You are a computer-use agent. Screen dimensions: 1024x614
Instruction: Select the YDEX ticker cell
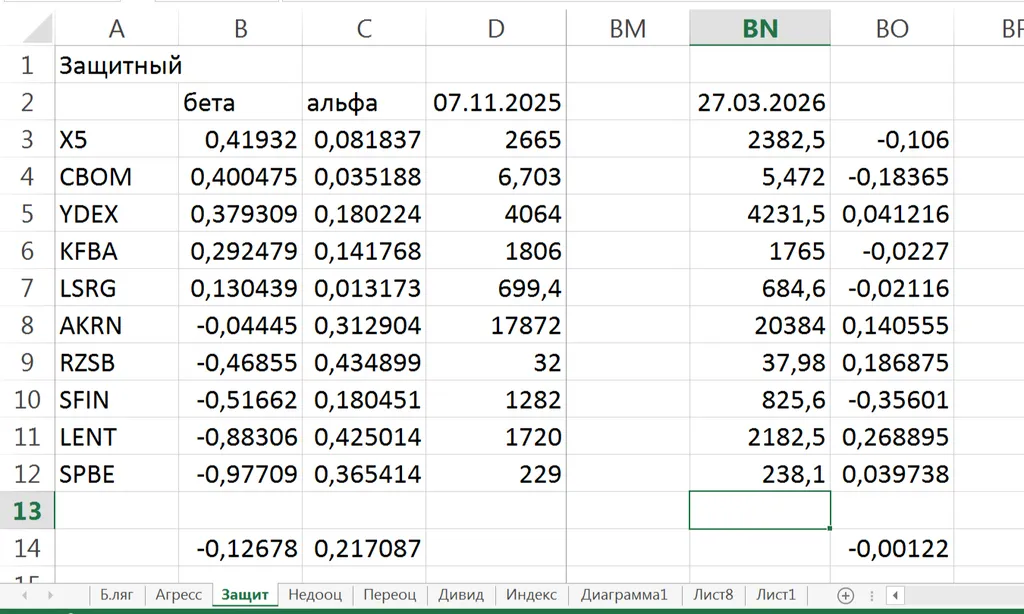(116, 214)
